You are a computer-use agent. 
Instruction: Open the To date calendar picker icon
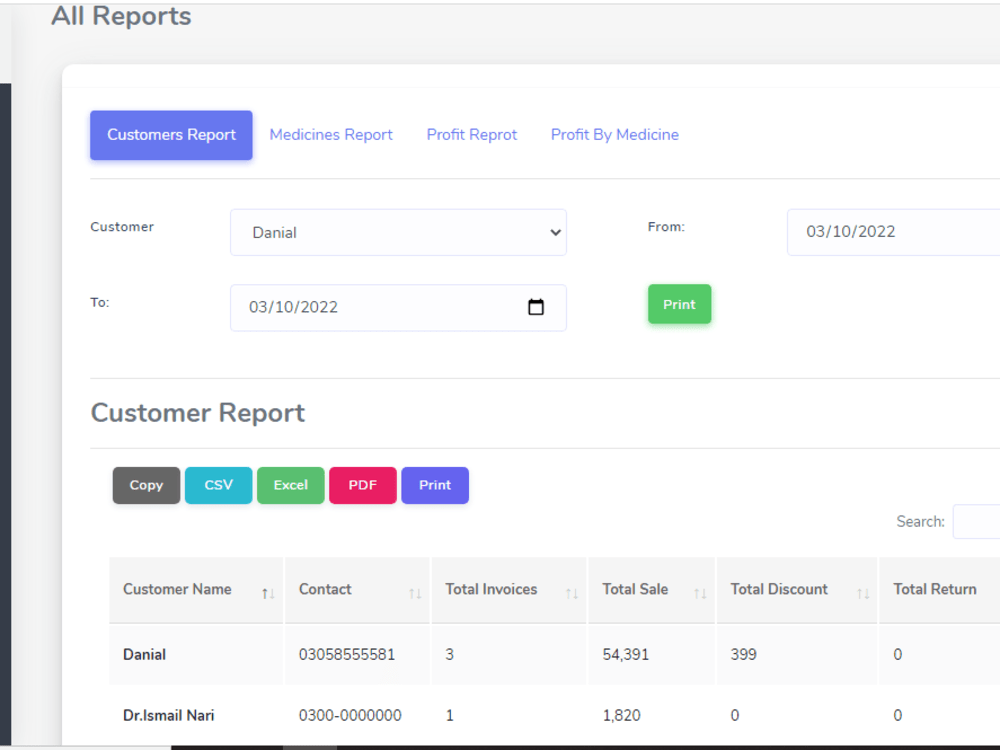[x=536, y=307]
